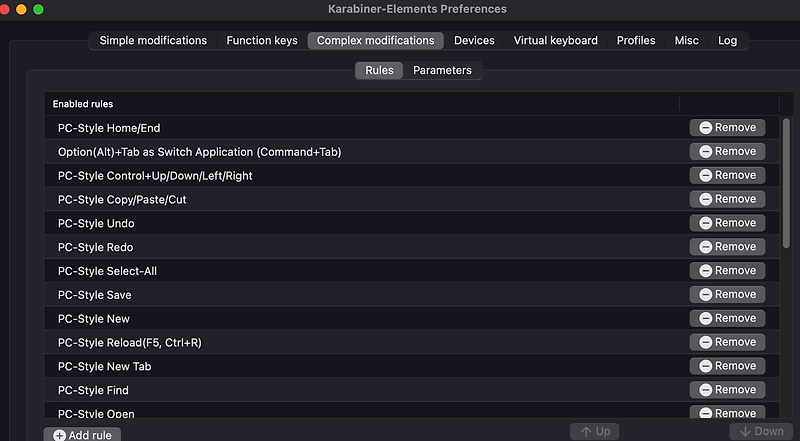Remove the PC-Style Copy/Paste/Cut rule
This screenshot has height=441, width=800.
[727, 199]
